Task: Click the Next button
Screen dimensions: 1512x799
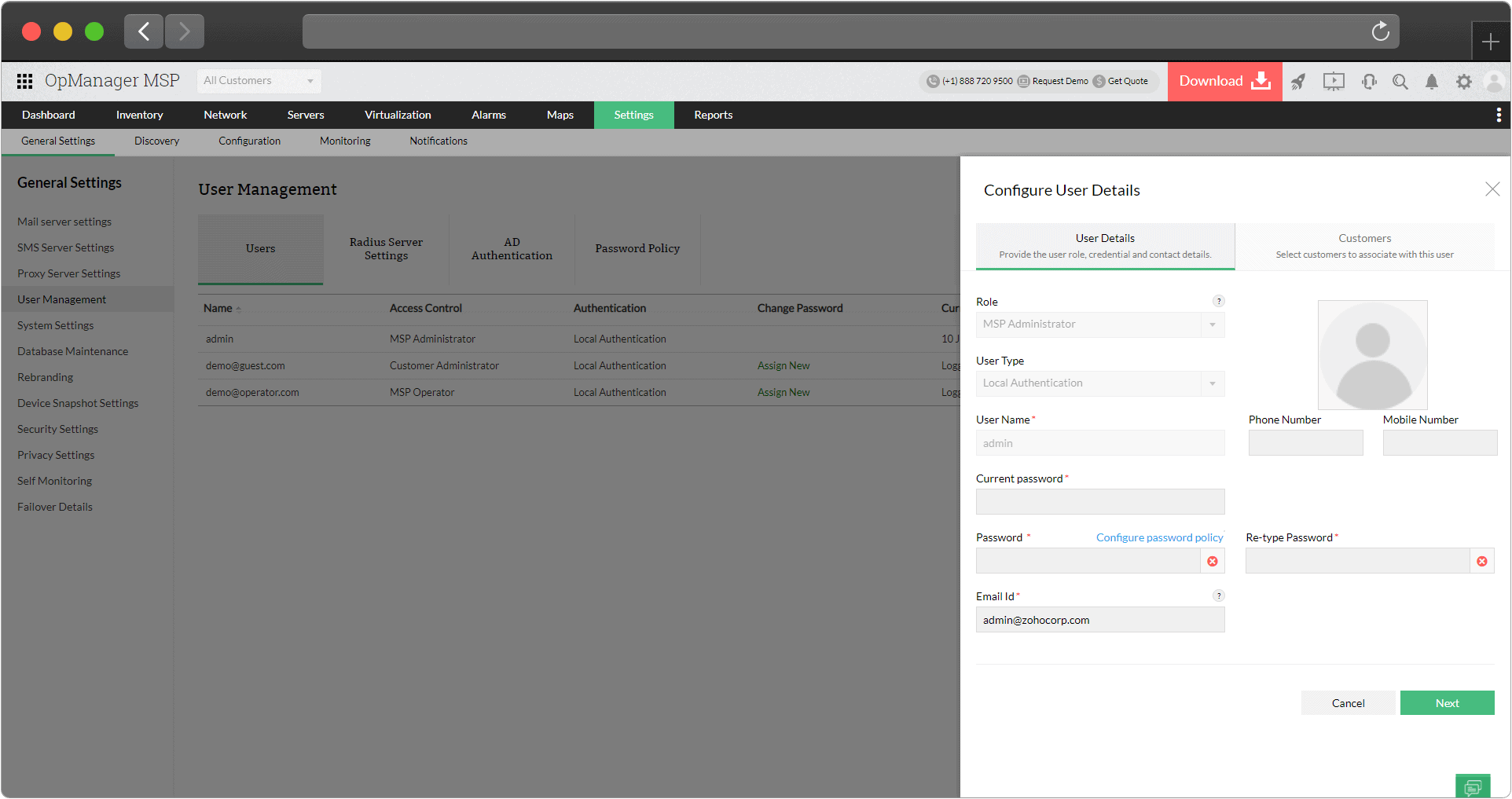Action: (1448, 703)
